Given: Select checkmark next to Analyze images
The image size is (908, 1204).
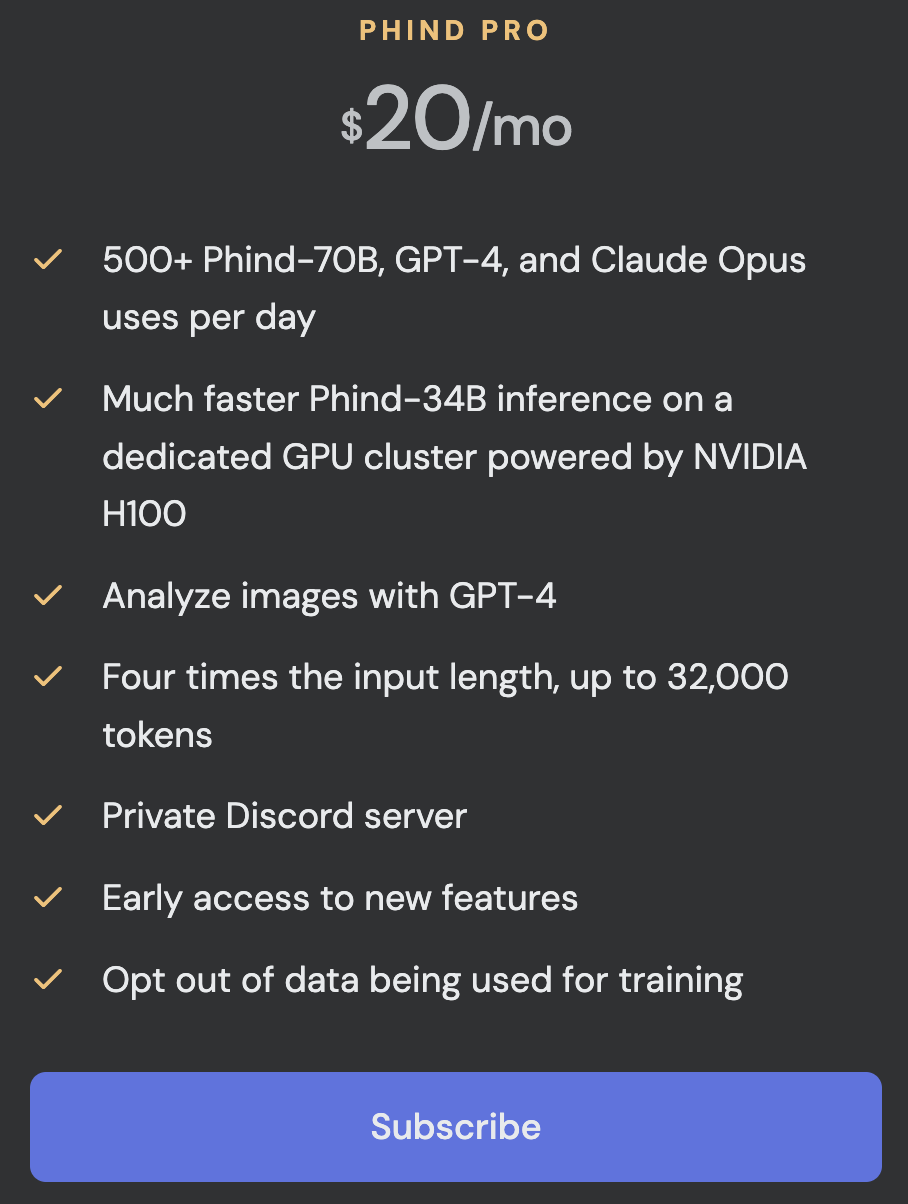Looking at the screenshot, I should pos(48,596).
